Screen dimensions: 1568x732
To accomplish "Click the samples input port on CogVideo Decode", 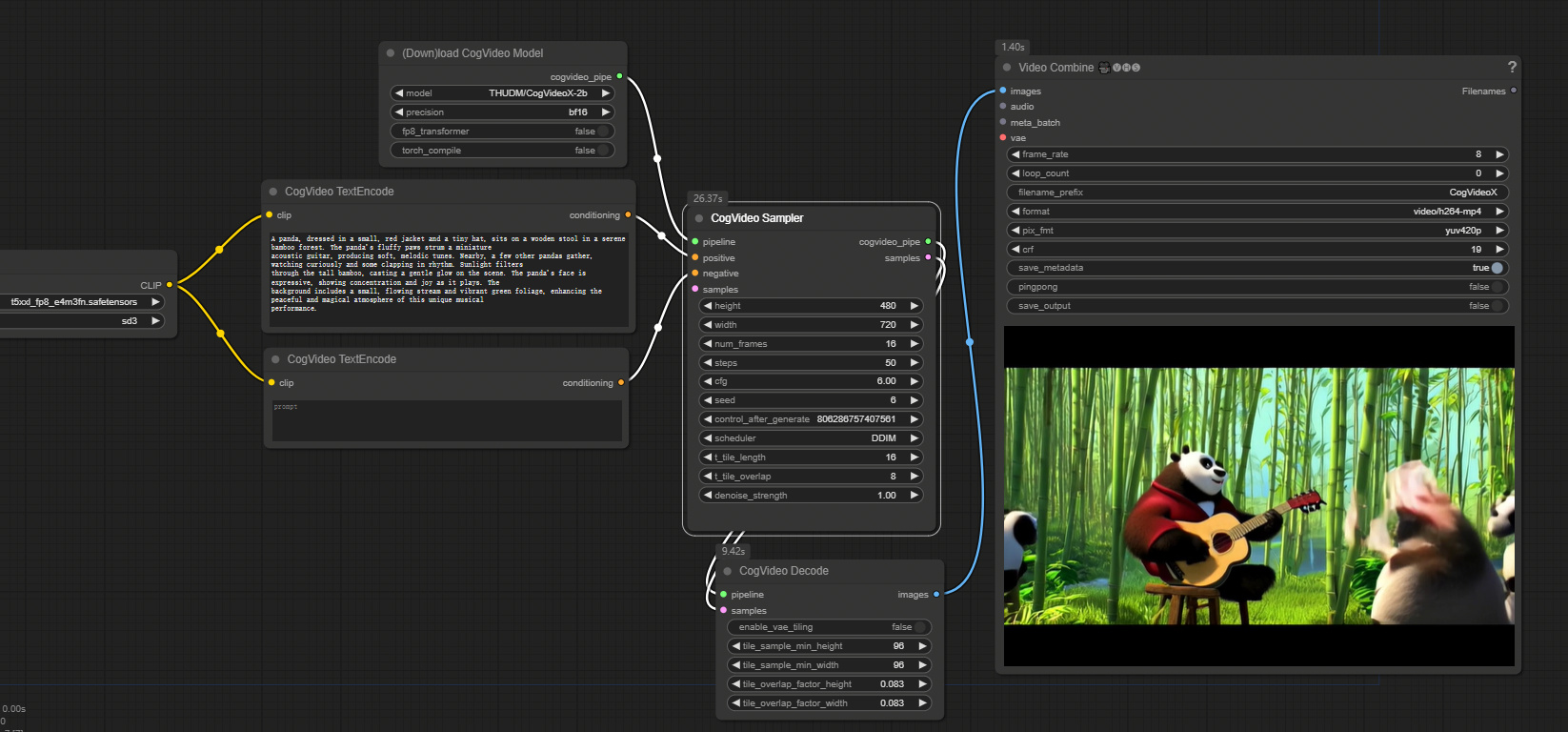I will (724, 611).
